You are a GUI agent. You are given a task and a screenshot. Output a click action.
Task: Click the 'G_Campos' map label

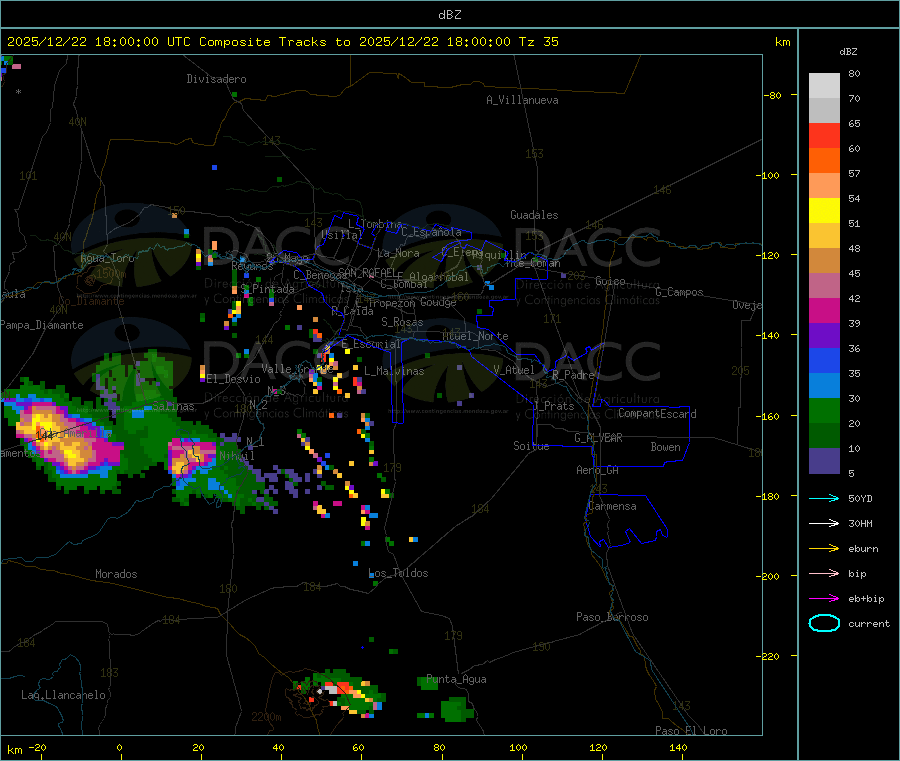(680, 292)
